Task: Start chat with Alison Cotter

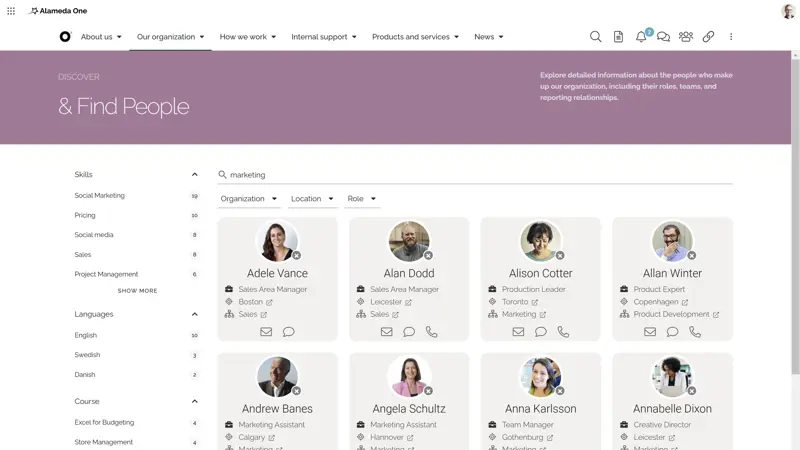Action: (x=541, y=332)
